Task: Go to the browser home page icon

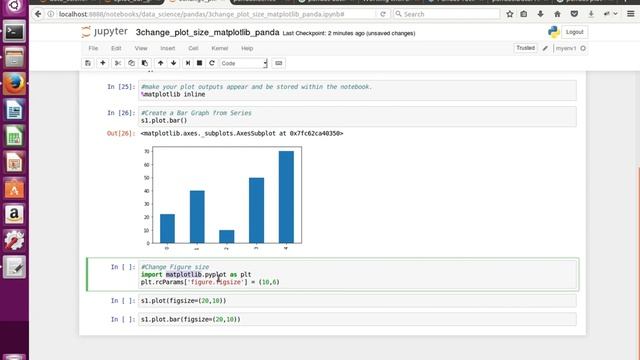Action: coord(557,14)
